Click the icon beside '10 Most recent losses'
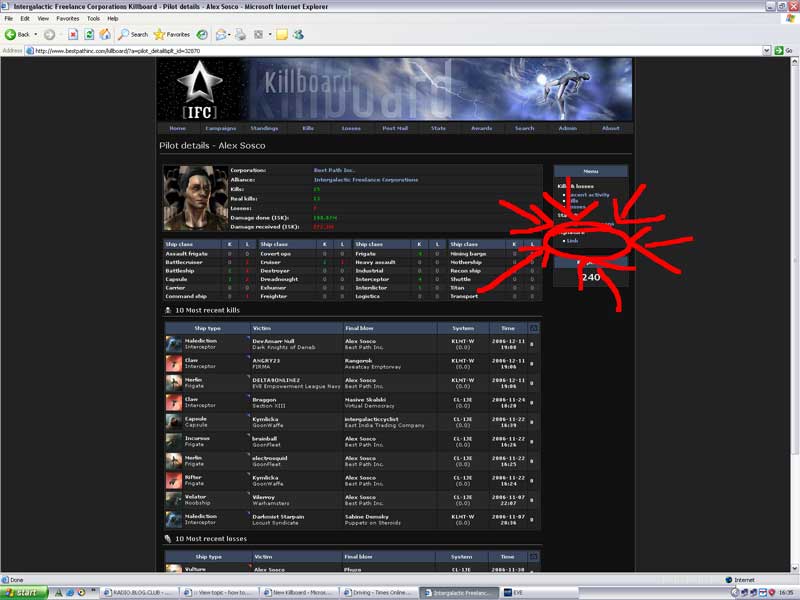The image size is (800, 600). [168, 538]
